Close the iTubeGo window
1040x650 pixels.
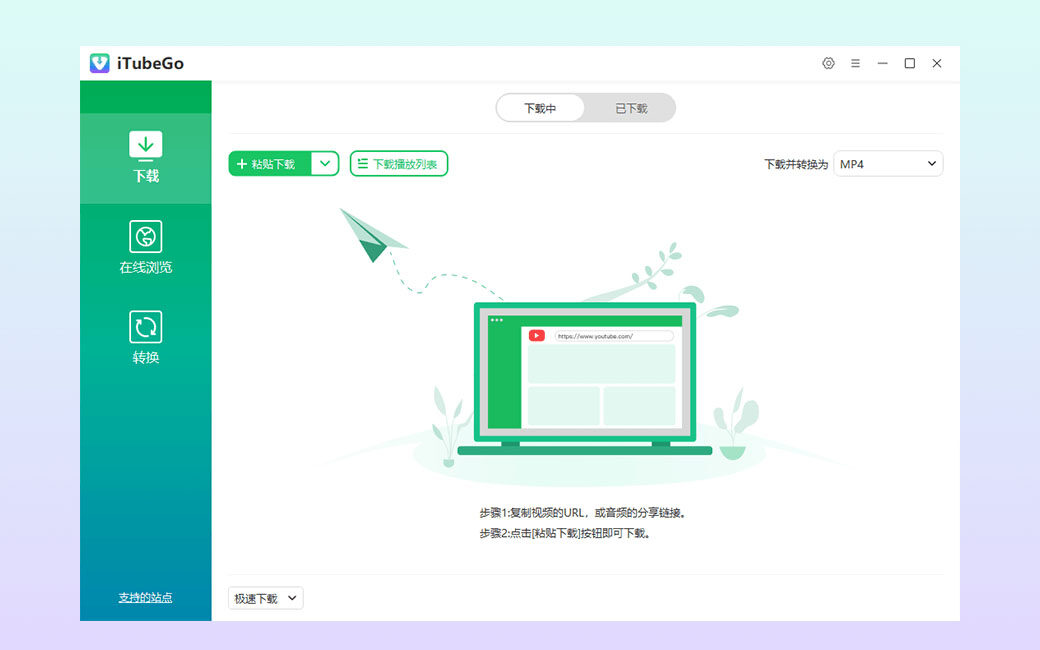pyautogui.click(x=937, y=63)
